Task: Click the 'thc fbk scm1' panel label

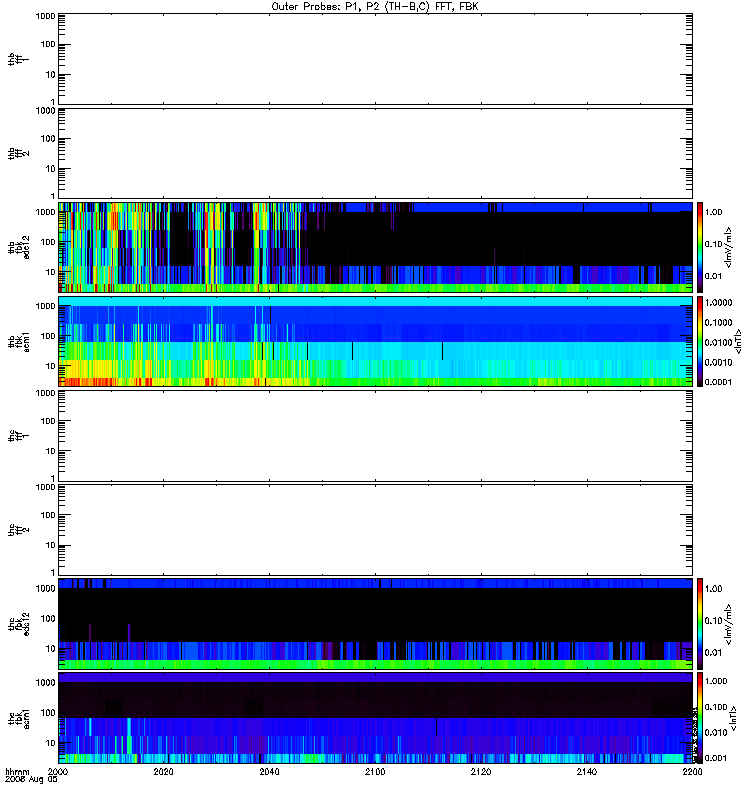Action: [18, 718]
